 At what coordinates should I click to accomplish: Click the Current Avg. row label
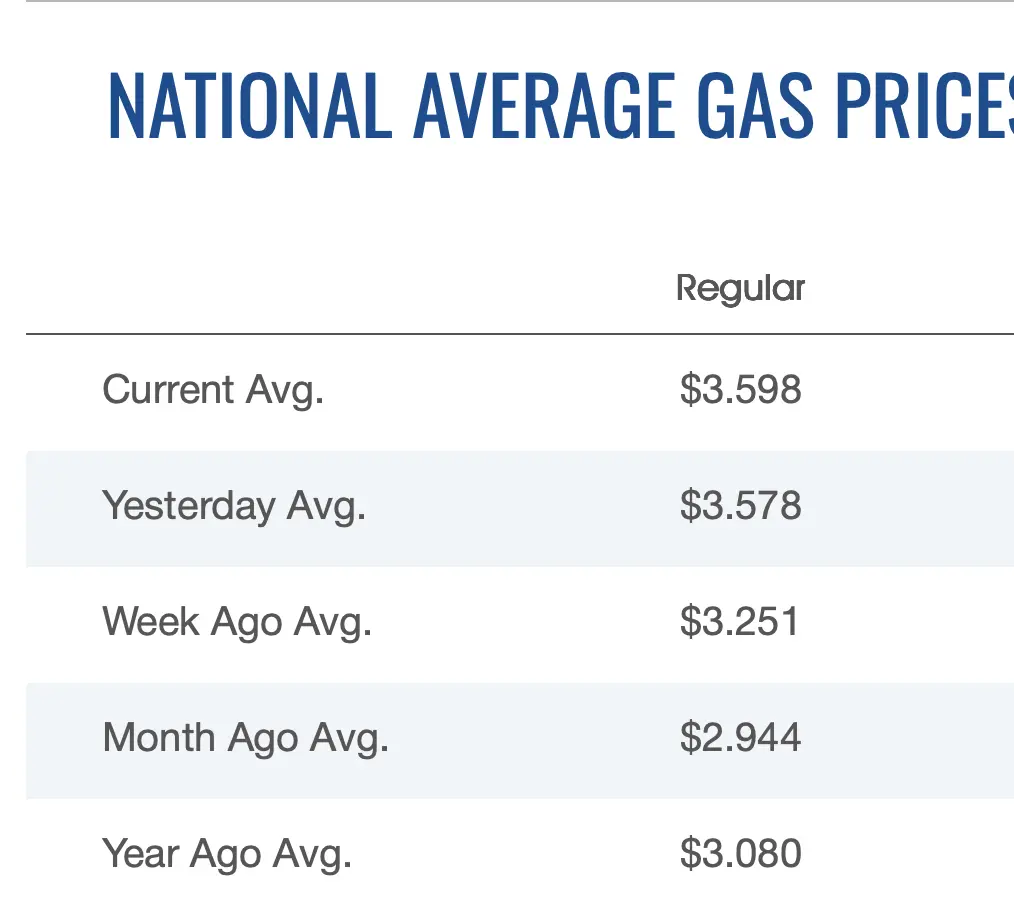point(213,390)
